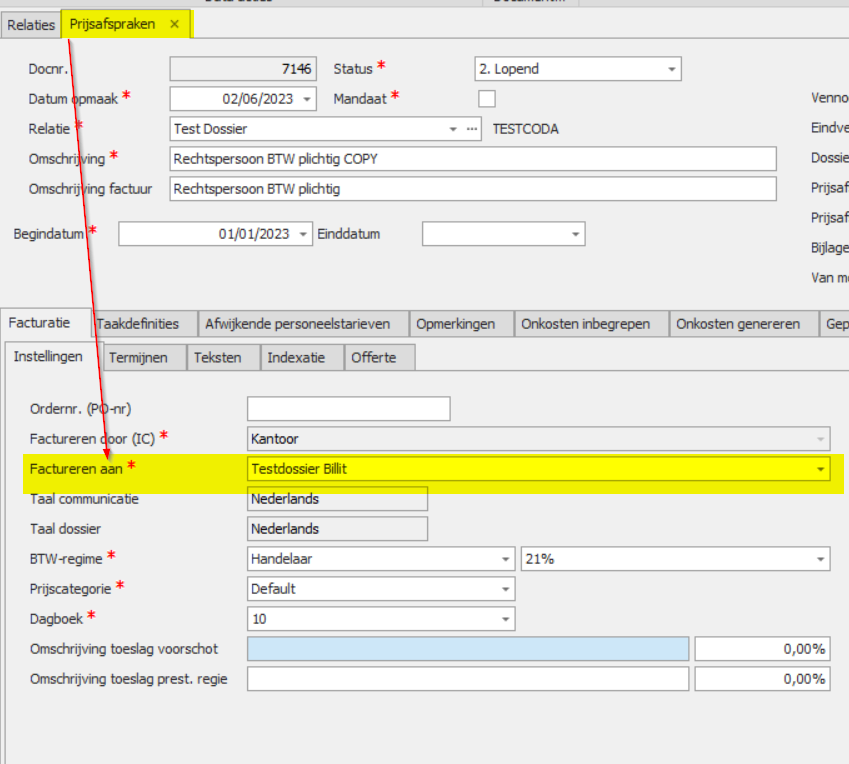Toggle the Mandaat checkbox
Image resolution: width=849 pixels, height=764 pixels.
(487, 98)
